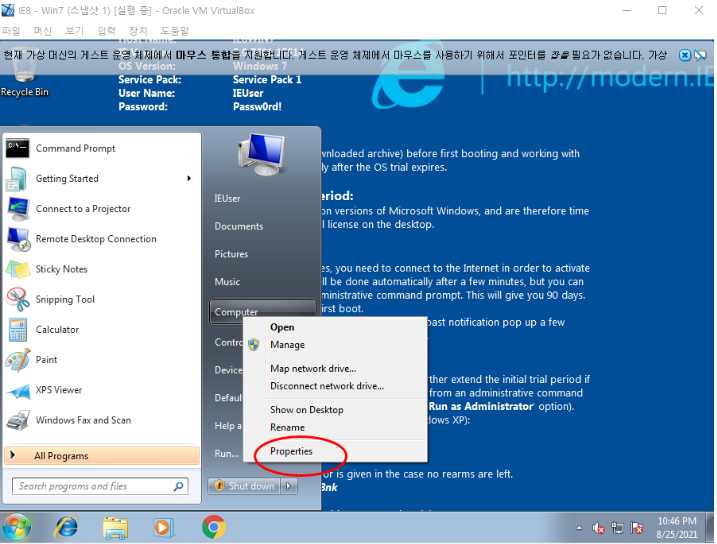Open VirtualBox 보기 menu
The height and width of the screenshot is (544, 717).
tap(74, 31)
